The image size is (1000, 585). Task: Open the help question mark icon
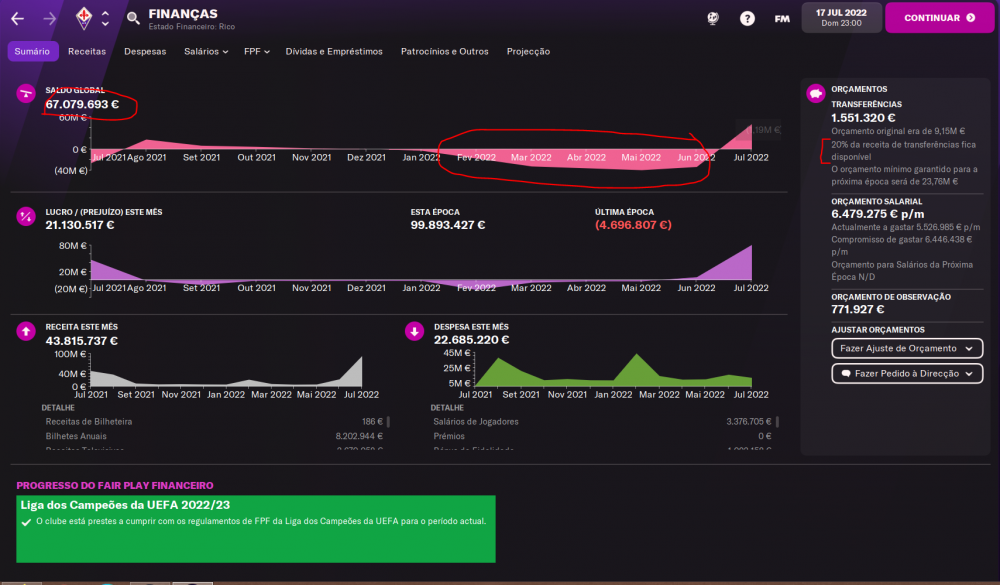(x=747, y=19)
